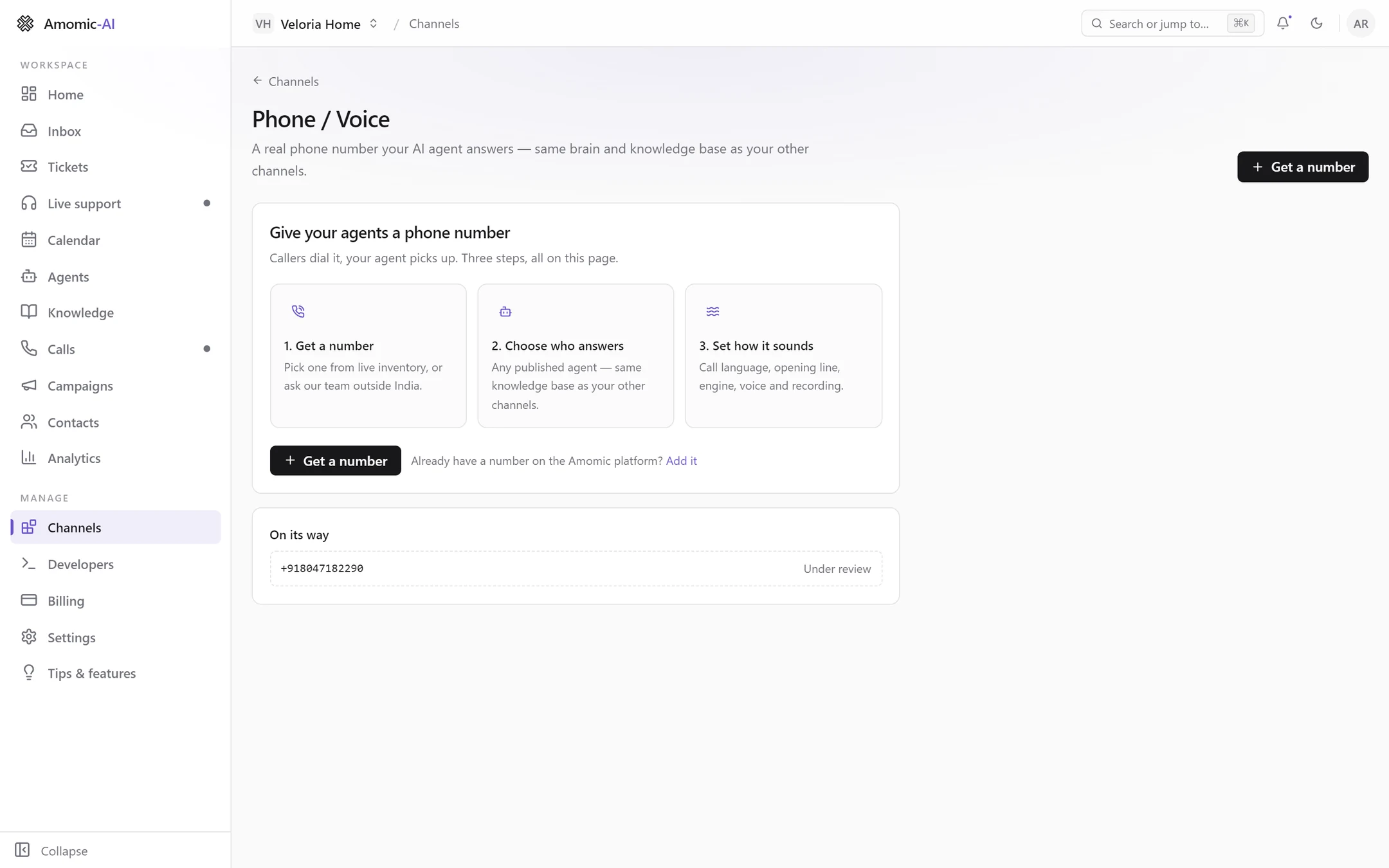Screen dimensions: 1389x868
Task: Open the Home dashboard icon
Action: point(29,94)
